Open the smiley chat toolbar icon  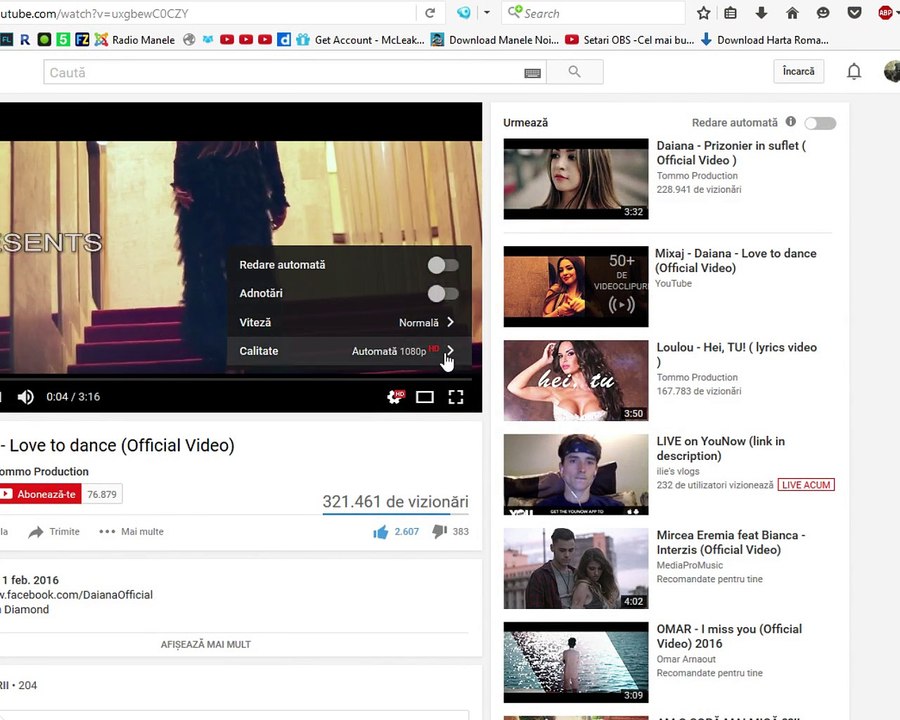pyautogui.click(x=823, y=13)
